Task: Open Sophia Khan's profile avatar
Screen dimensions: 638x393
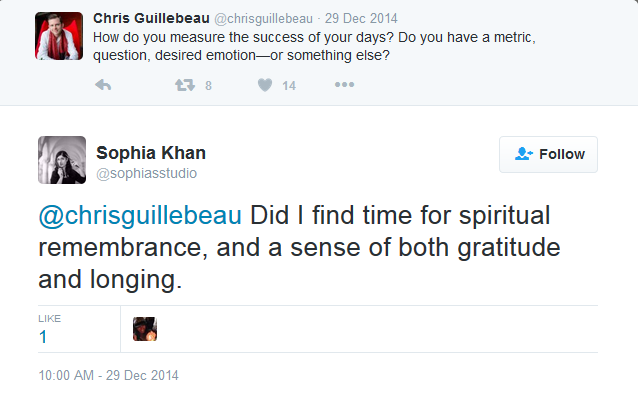Action: 62,160
